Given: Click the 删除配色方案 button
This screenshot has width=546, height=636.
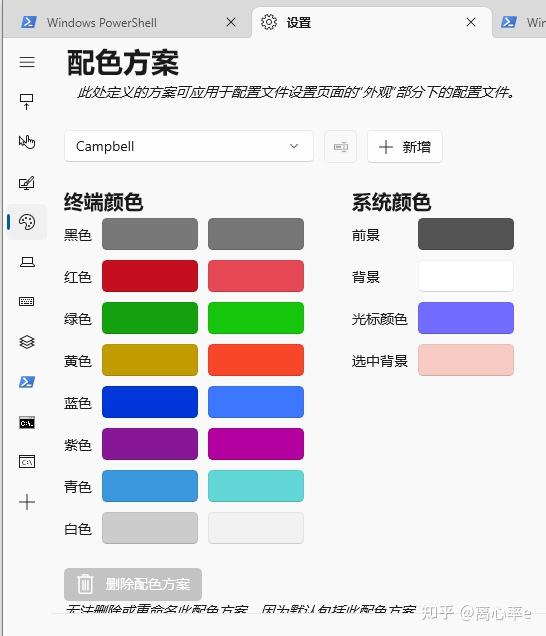Looking at the screenshot, I should click(x=133, y=584).
